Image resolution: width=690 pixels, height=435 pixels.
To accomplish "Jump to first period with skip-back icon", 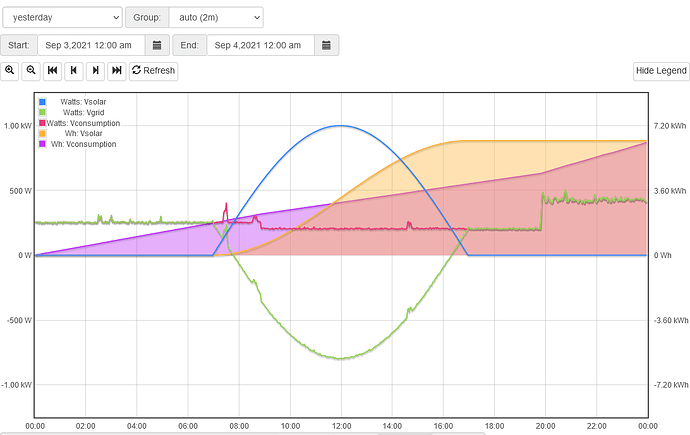I will pos(52,70).
